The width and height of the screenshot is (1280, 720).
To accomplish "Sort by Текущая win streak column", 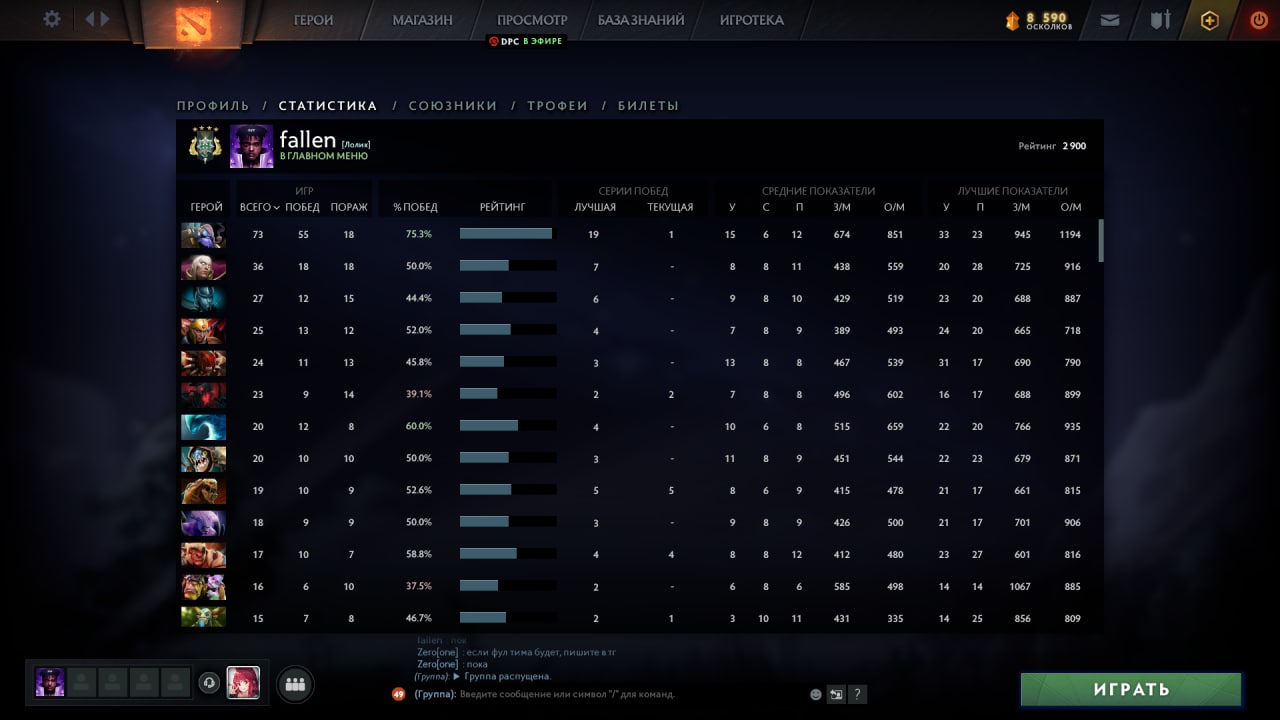I will coord(670,207).
